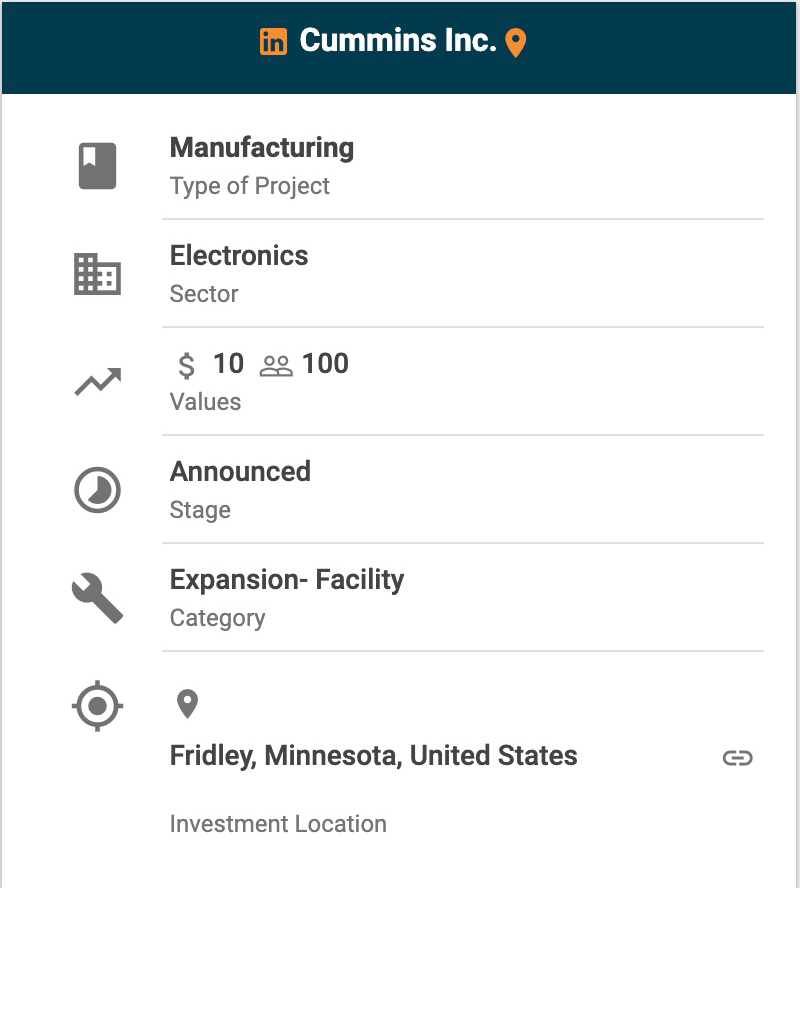Click the orange map pin in header

[x=515, y=43]
